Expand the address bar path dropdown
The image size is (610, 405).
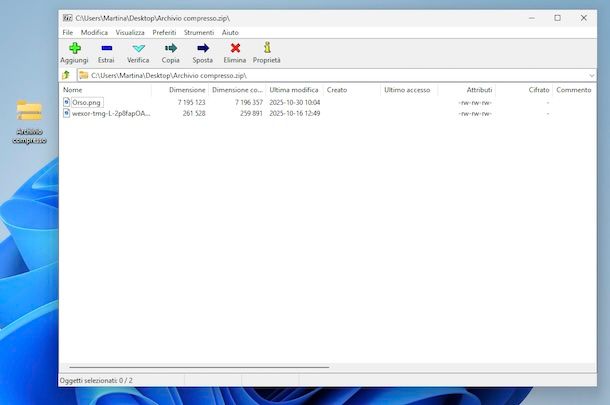[592, 75]
